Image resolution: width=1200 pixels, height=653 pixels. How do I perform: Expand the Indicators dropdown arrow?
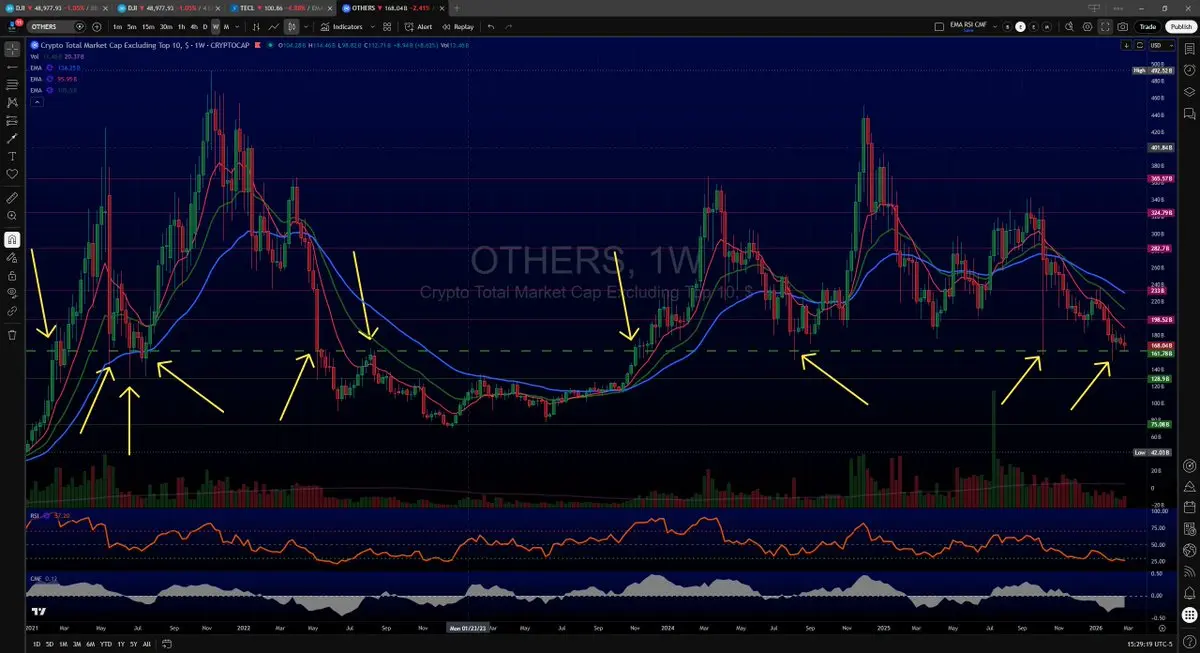pyautogui.click(x=371, y=27)
